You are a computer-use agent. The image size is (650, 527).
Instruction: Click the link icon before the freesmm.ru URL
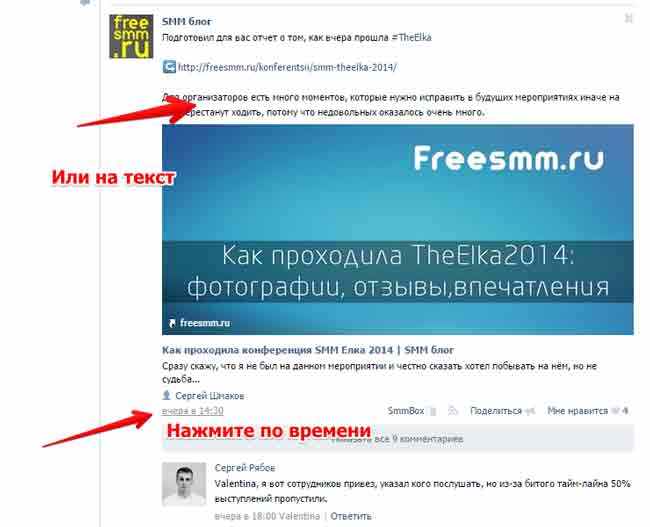(x=169, y=67)
